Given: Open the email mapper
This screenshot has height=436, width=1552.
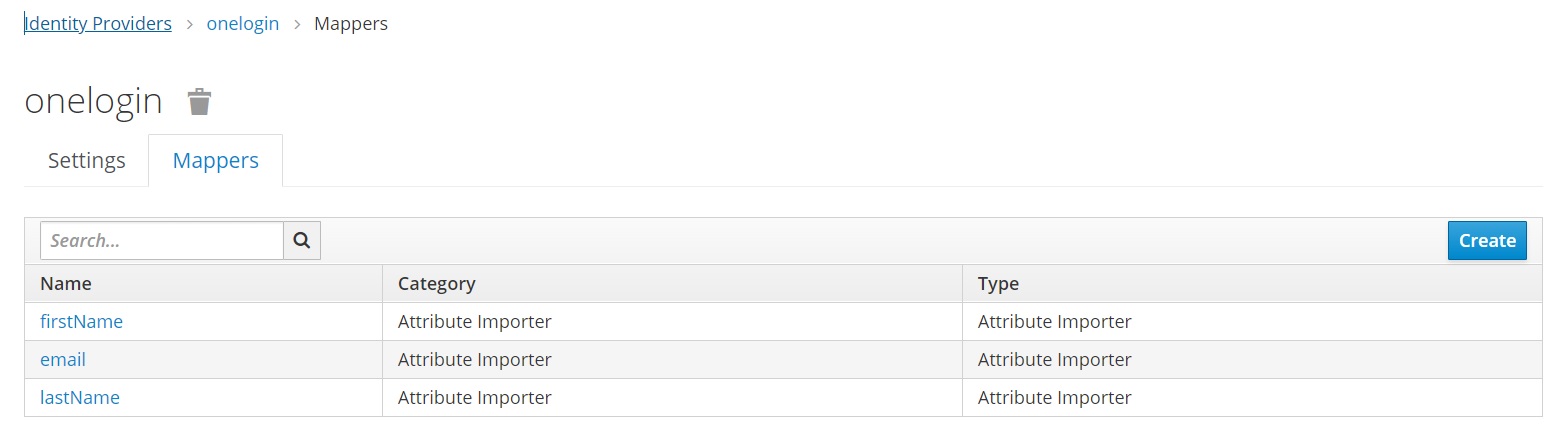Looking at the screenshot, I should (63, 360).
